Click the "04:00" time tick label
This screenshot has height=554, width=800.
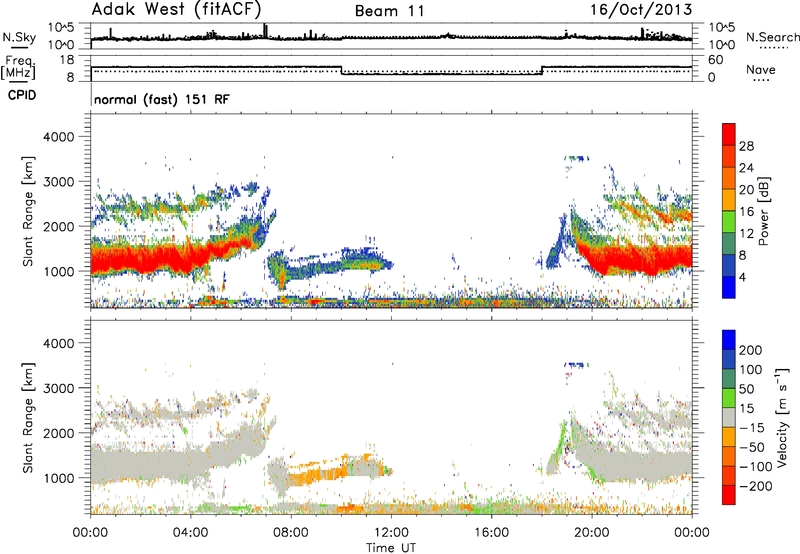point(191,533)
